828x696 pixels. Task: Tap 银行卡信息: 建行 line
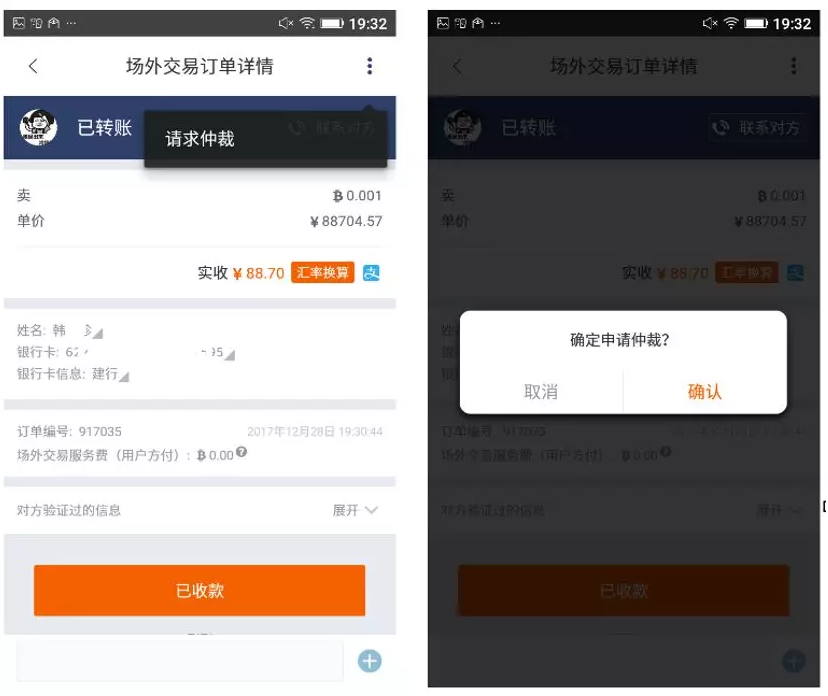coord(72,374)
